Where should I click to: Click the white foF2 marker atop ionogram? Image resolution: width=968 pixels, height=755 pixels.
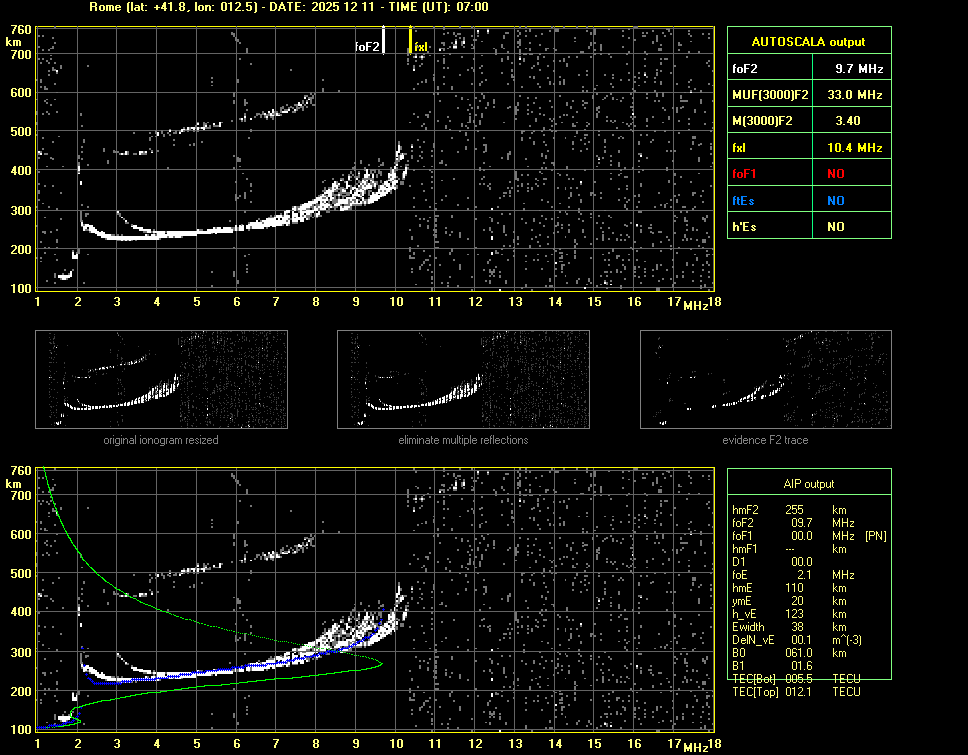[x=383, y=41]
